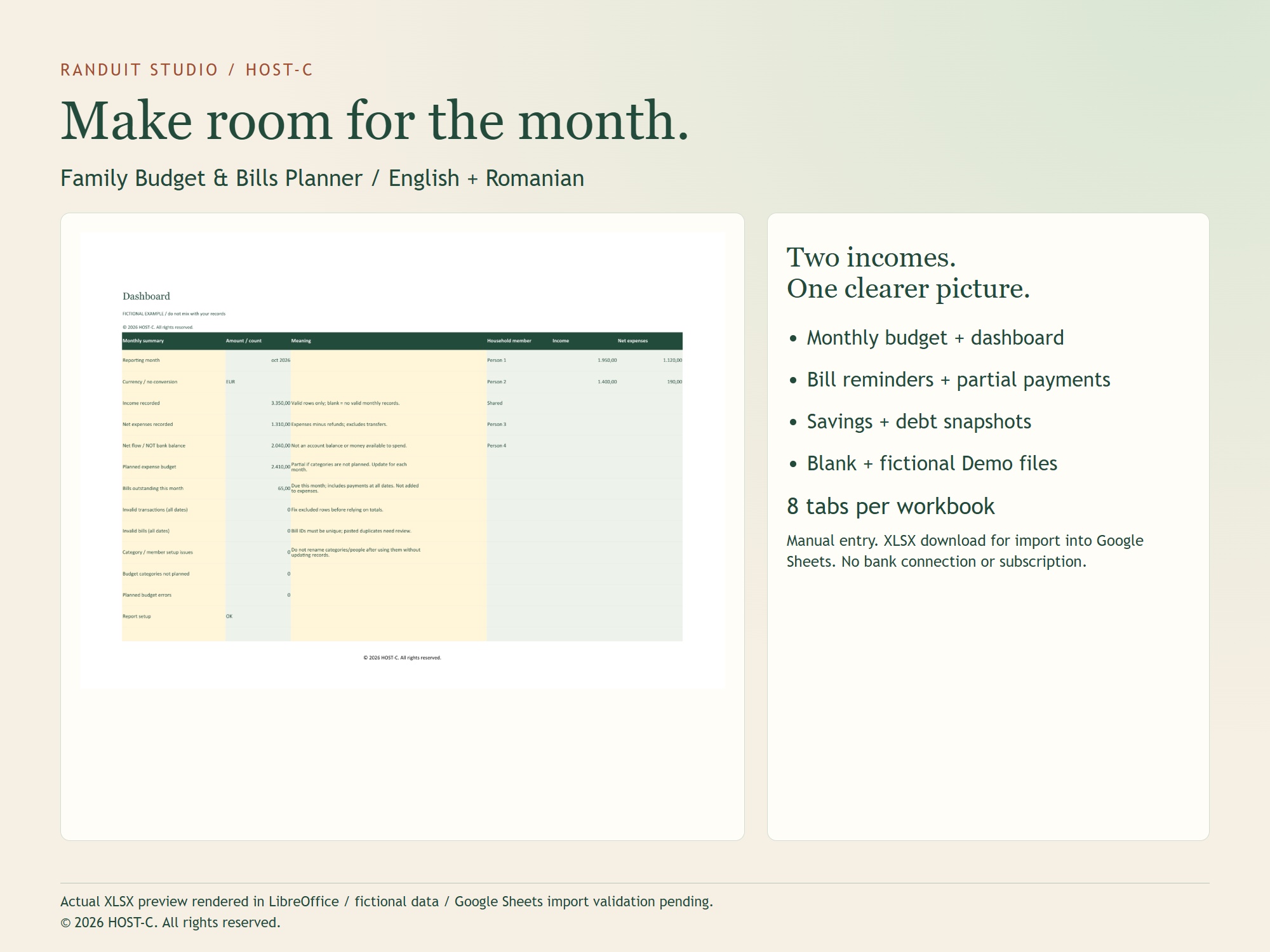This screenshot has width=1270, height=952.
Task: Select the 'Planned budget errors' row label
Action: click(147, 595)
